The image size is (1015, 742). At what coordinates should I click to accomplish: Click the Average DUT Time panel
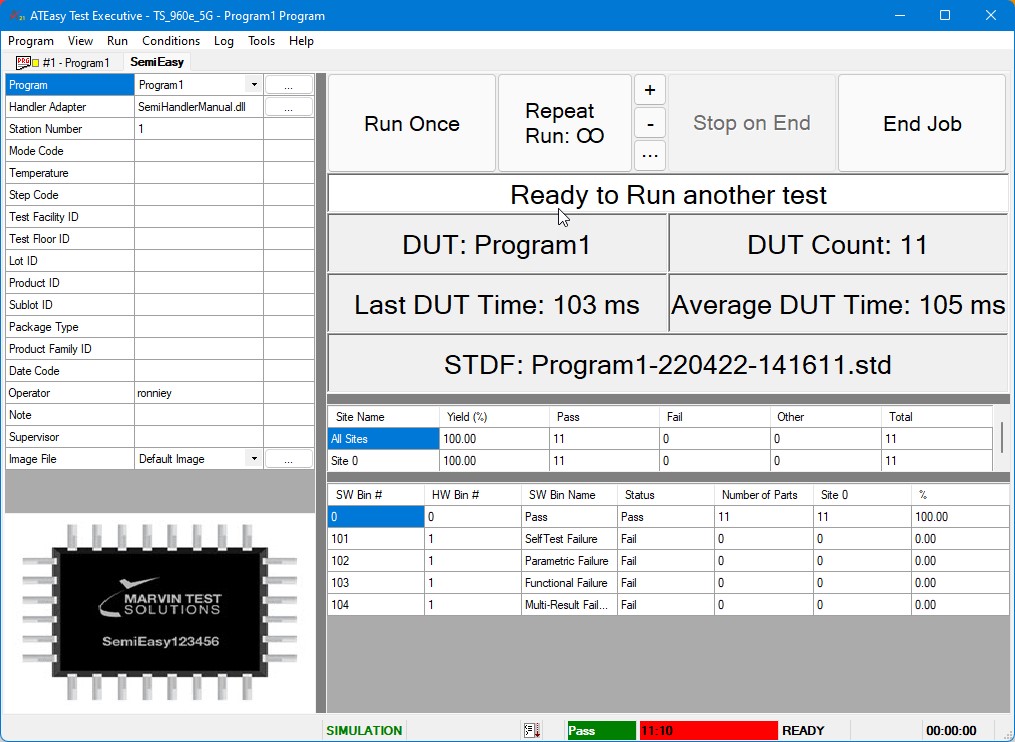(x=838, y=304)
